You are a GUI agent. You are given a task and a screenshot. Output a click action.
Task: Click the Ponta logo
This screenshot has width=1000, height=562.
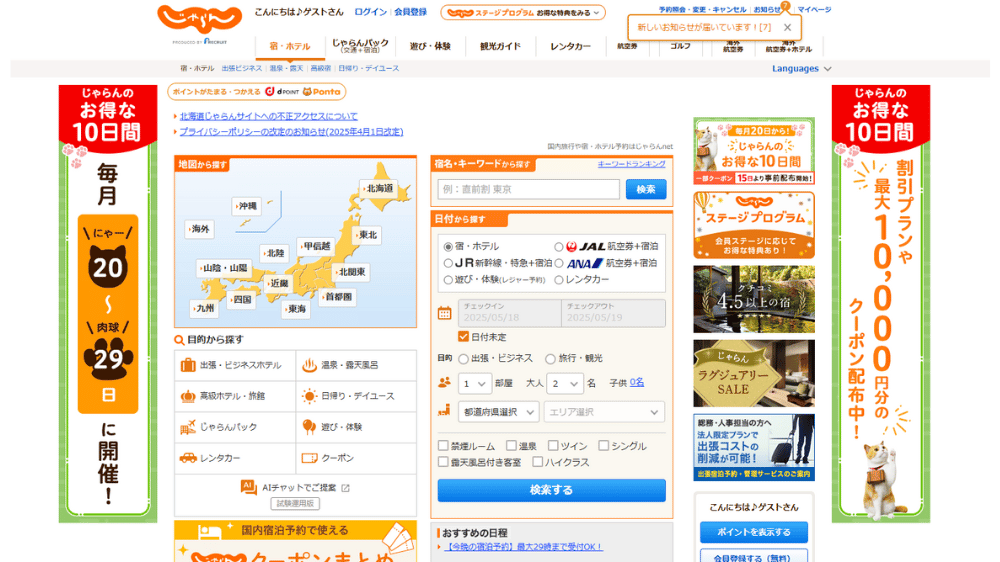click(x=322, y=92)
